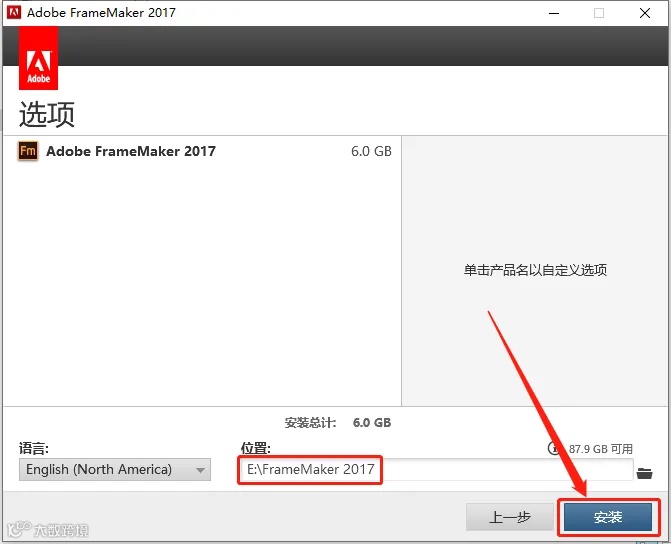This screenshot has width=671, height=544.
Task: Click the 安装总计 total size label
Action: pos(310,423)
